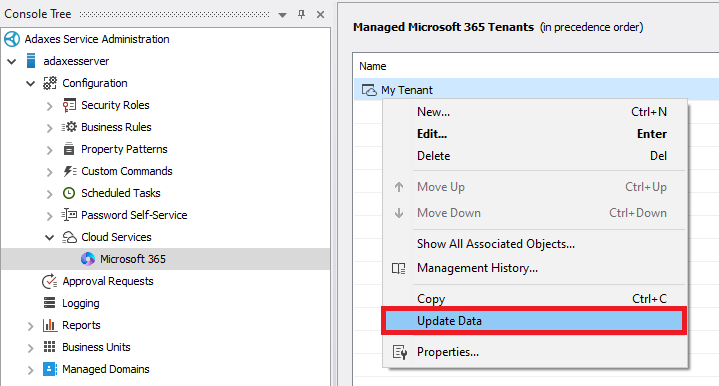The image size is (719, 386).
Task: Pin the Console Tree panel
Action: pyautogui.click(x=301, y=14)
